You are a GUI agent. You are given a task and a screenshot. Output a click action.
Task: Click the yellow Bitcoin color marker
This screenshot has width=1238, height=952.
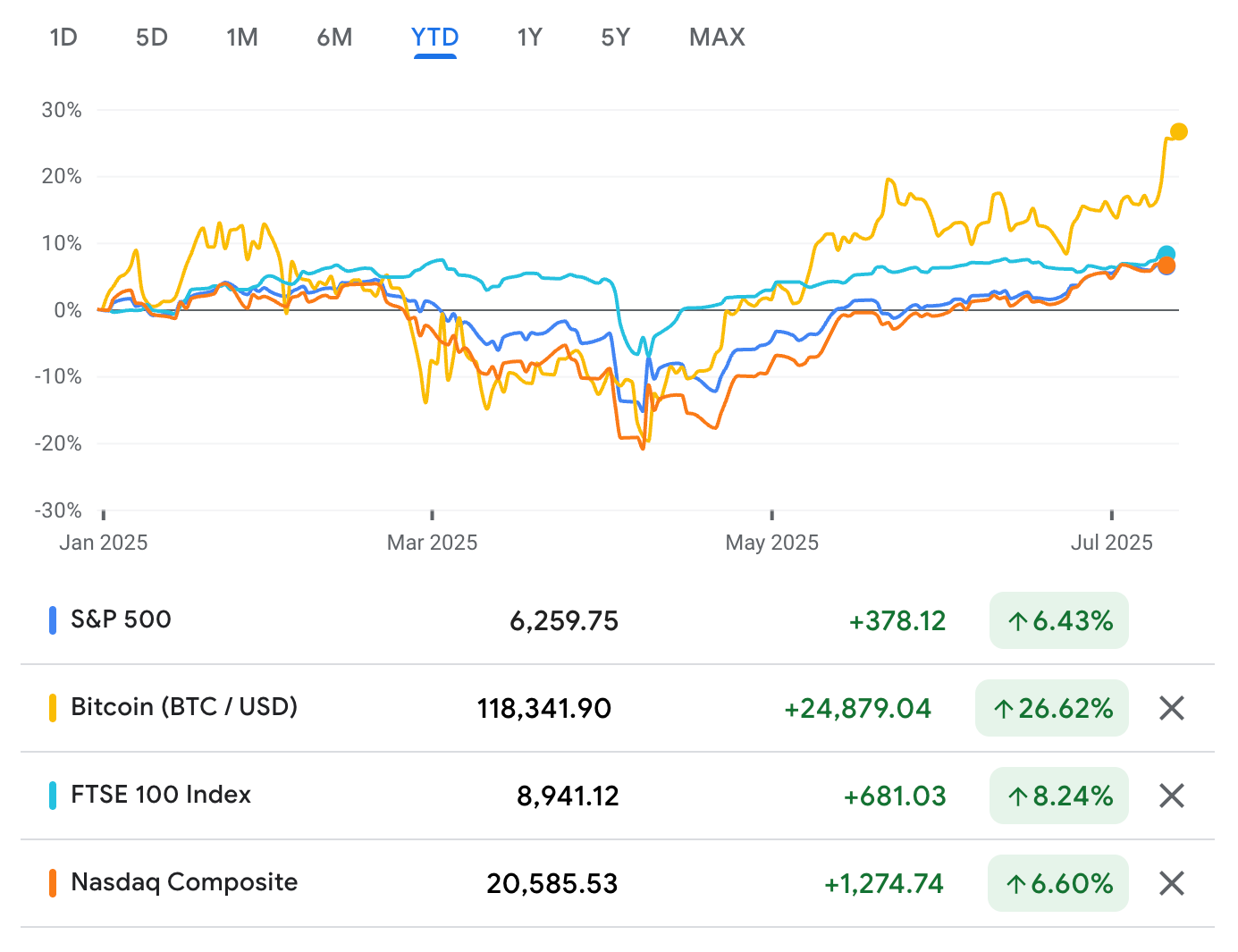(53, 708)
